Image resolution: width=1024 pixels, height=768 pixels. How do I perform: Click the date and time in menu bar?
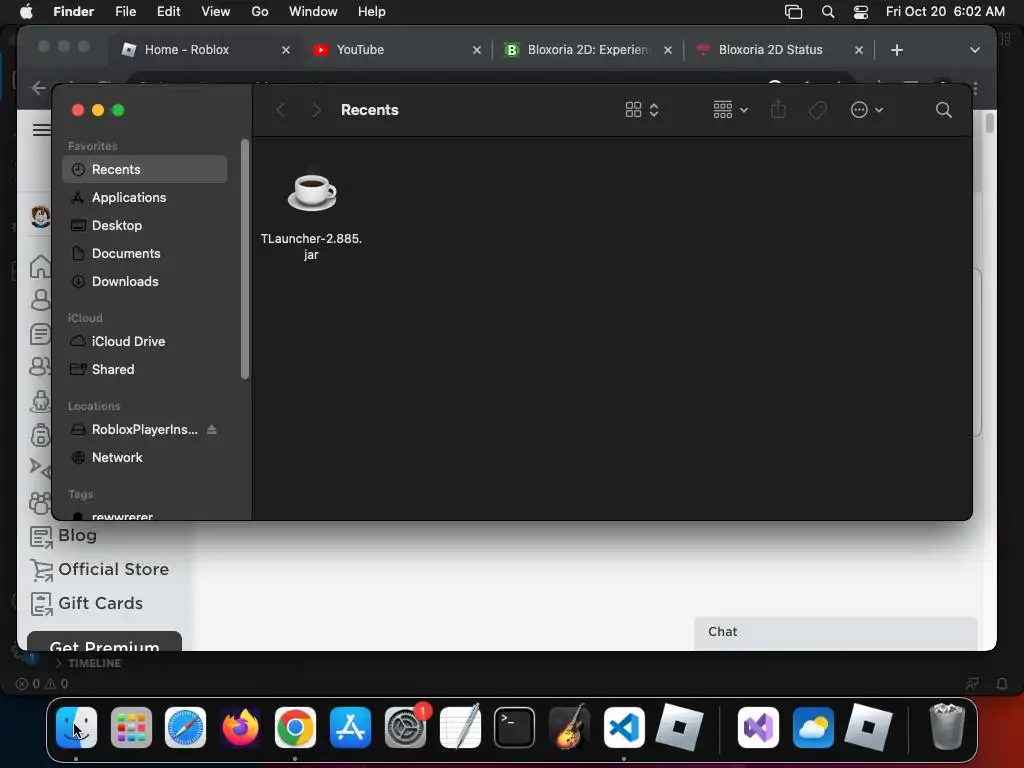(945, 12)
